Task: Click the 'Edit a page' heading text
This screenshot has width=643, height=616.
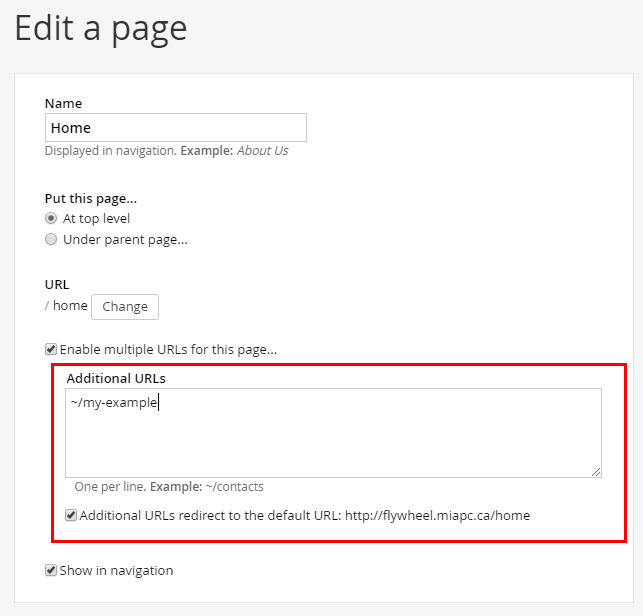Action: (x=101, y=29)
